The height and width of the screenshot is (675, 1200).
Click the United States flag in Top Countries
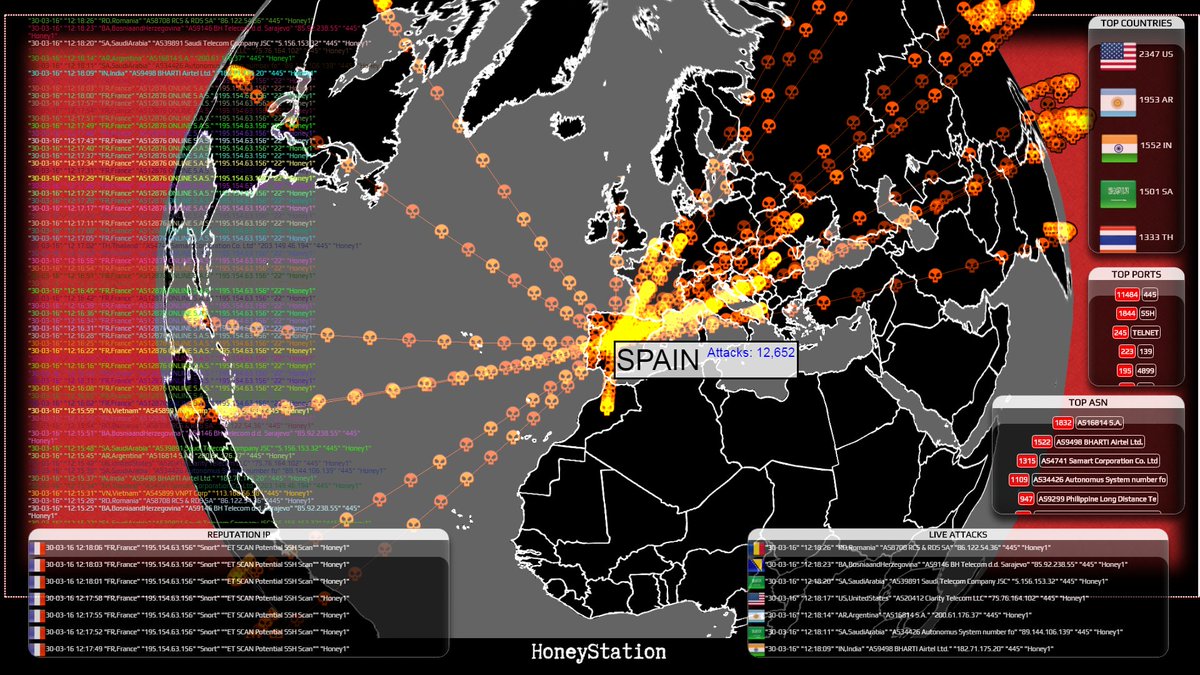coord(1118,55)
